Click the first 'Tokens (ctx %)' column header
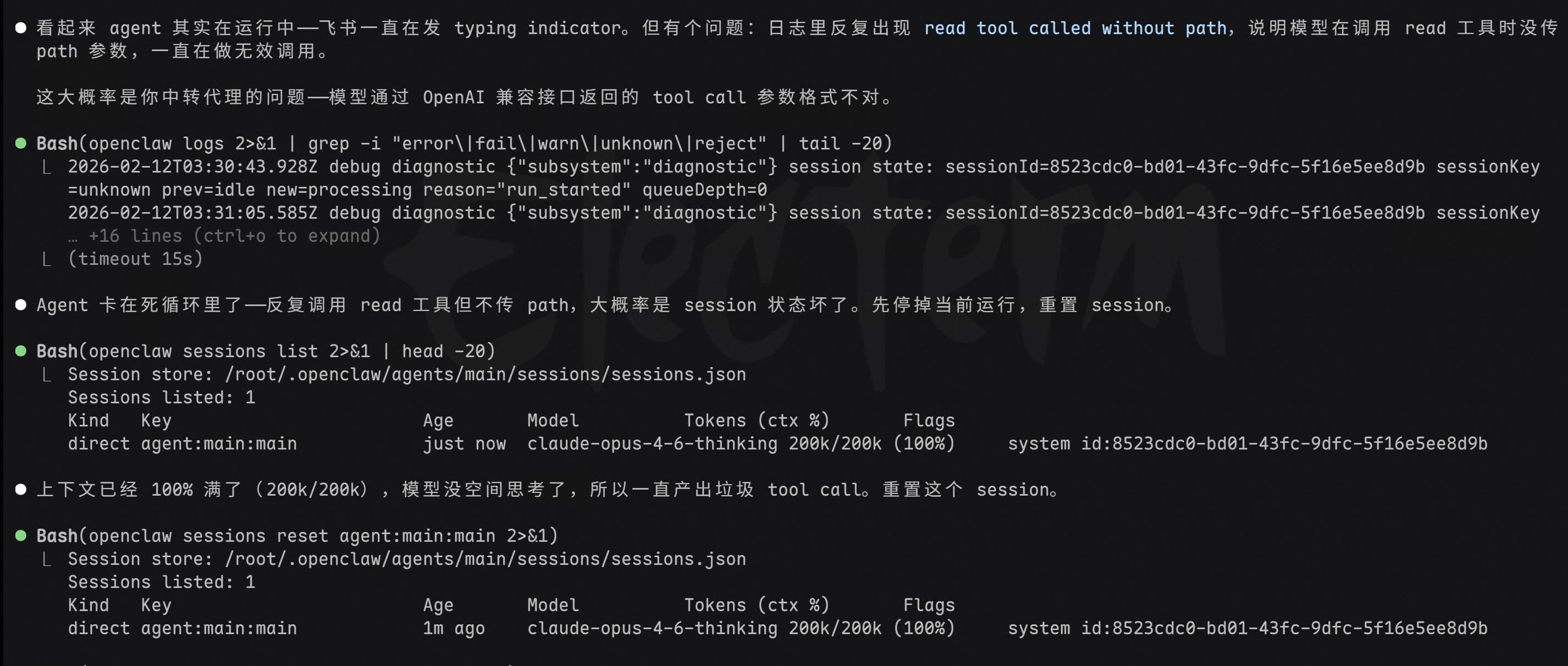This screenshot has width=1568, height=666. click(756, 420)
